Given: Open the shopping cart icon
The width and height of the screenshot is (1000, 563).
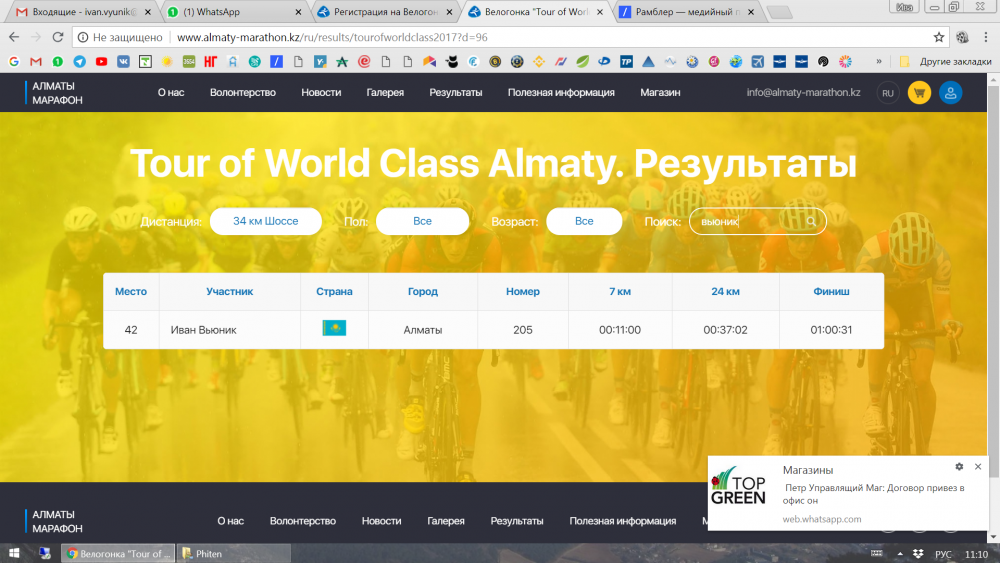Looking at the screenshot, I should (x=918, y=93).
